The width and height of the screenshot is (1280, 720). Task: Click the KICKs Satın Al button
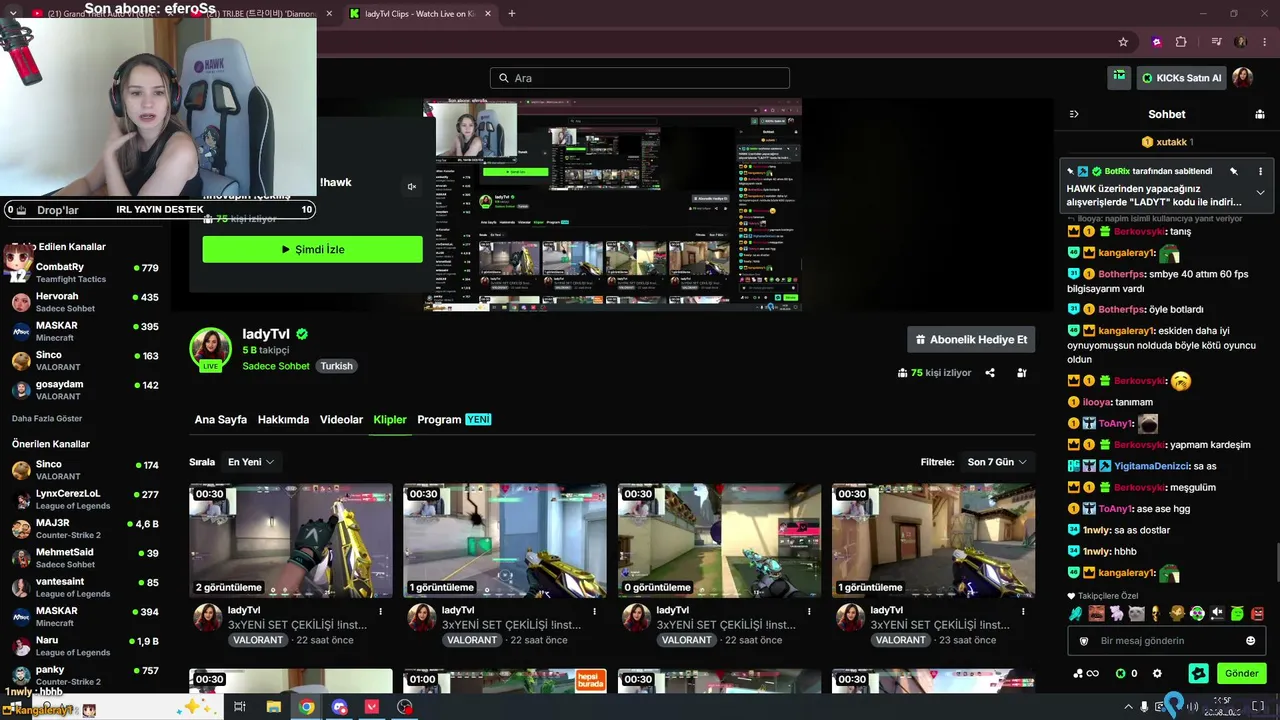click(x=1181, y=78)
